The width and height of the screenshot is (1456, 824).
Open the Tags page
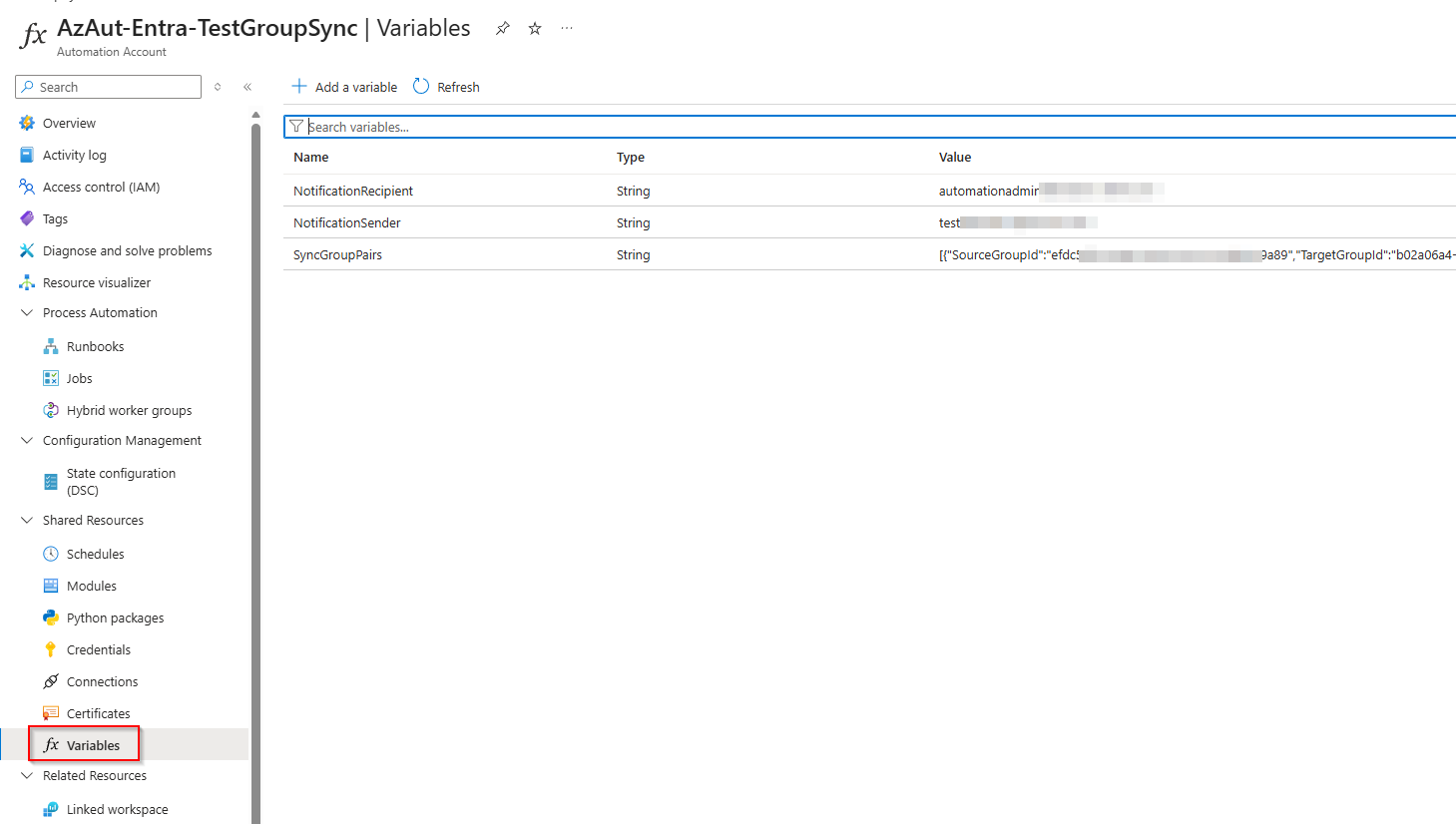(55, 218)
